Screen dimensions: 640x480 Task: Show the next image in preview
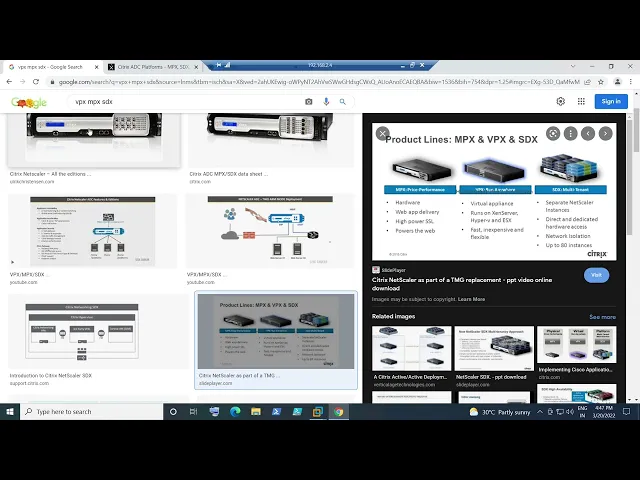point(606,133)
